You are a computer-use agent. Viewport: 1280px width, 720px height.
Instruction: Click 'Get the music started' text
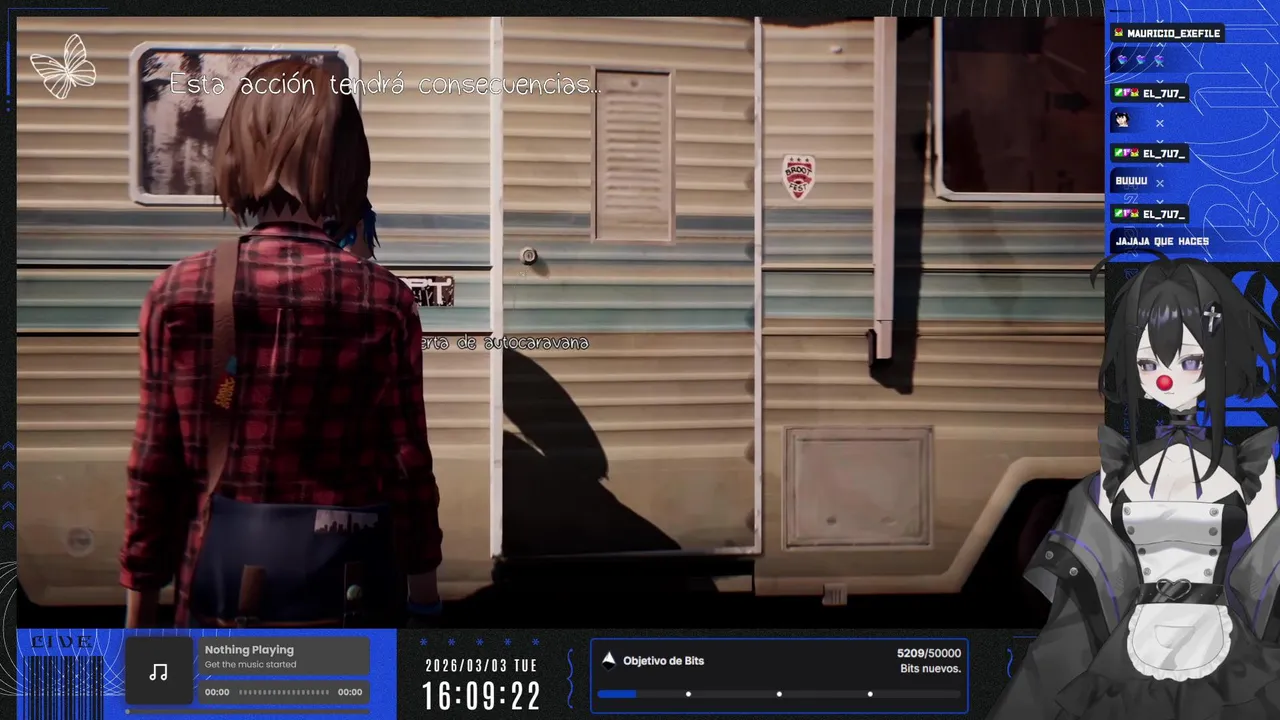(250, 664)
